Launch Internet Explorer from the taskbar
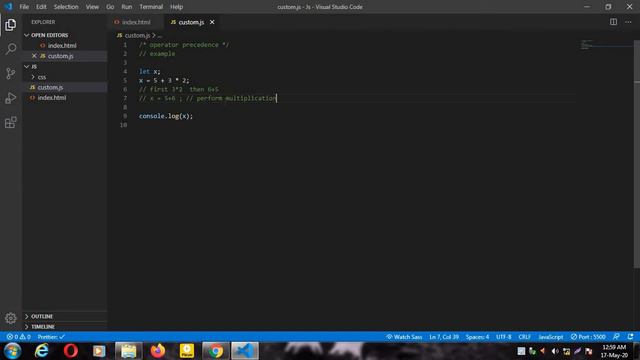This screenshot has width=640, height=360. pyautogui.click(x=42, y=351)
